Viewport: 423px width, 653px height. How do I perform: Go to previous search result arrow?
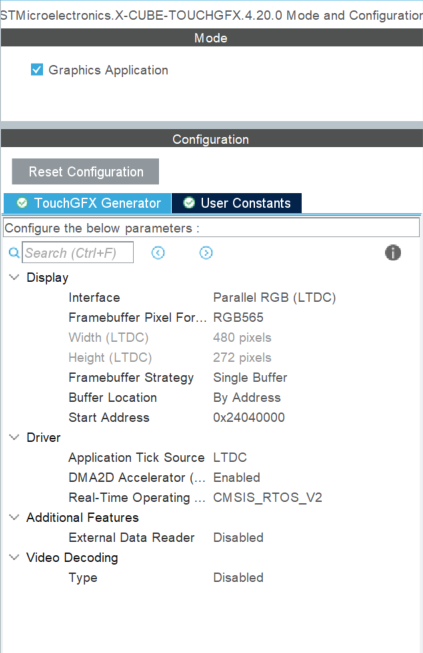click(x=158, y=252)
